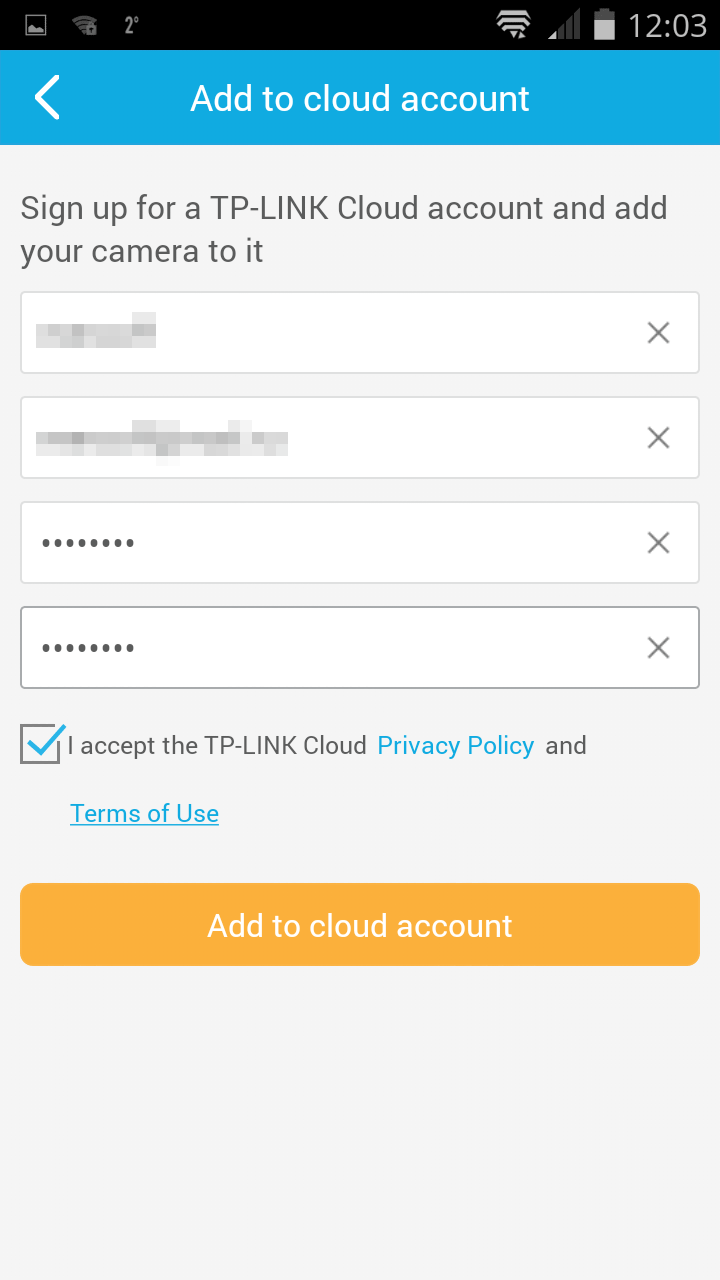Tap the 2° temperature indicator in status bar
This screenshot has width=720, height=1280.
[131, 25]
